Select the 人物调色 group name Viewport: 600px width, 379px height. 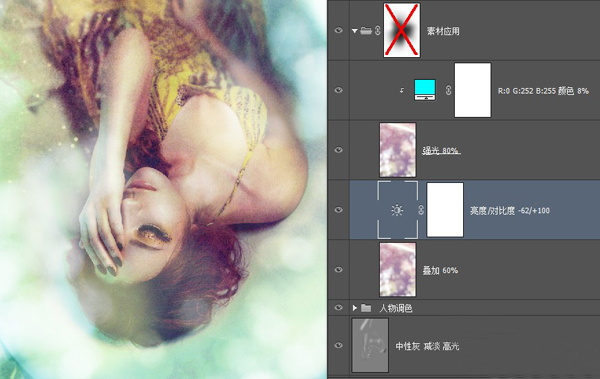pyautogui.click(x=396, y=308)
